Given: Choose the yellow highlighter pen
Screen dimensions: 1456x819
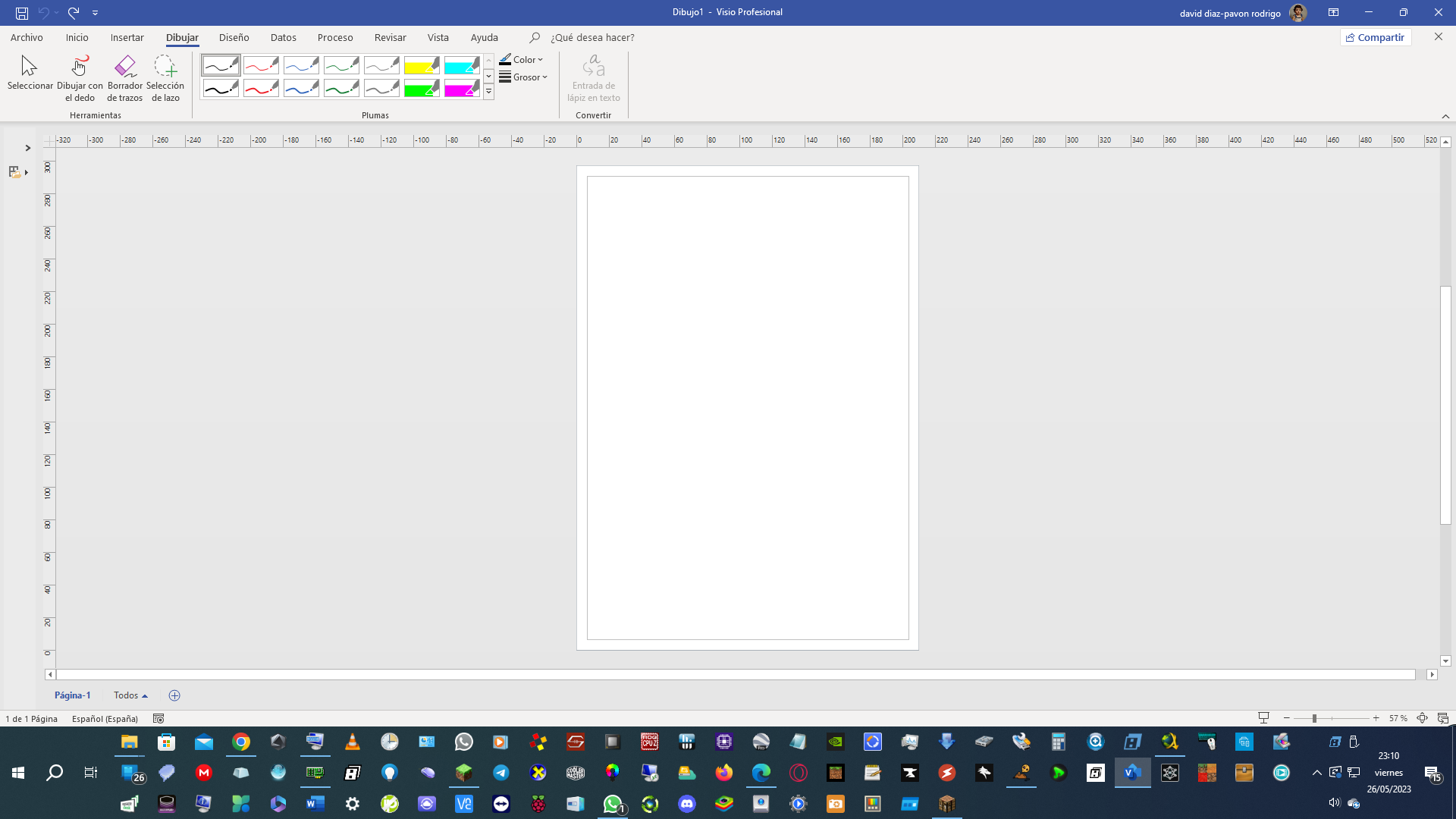Looking at the screenshot, I should [x=422, y=66].
